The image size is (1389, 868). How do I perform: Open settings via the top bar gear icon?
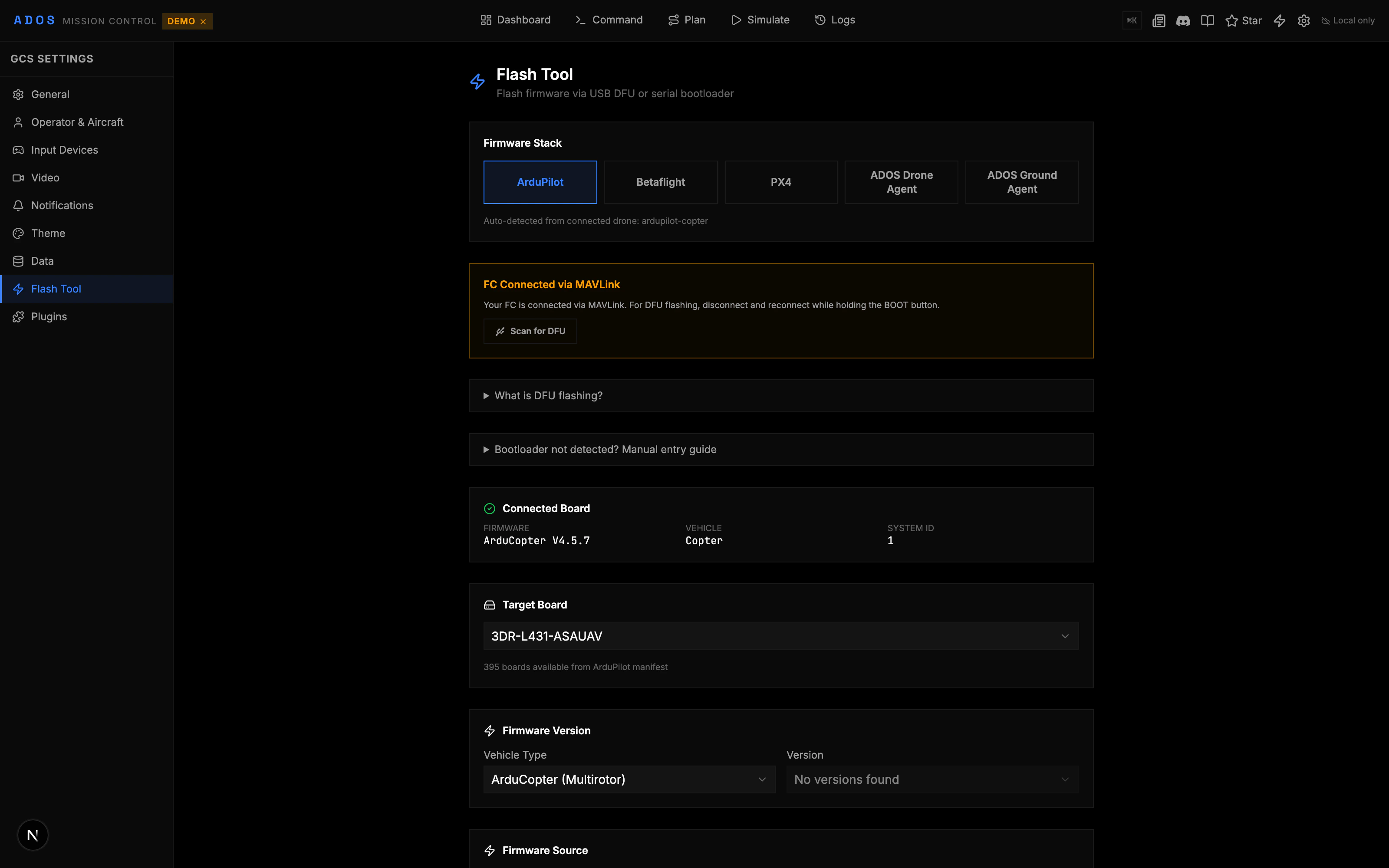[x=1304, y=21]
